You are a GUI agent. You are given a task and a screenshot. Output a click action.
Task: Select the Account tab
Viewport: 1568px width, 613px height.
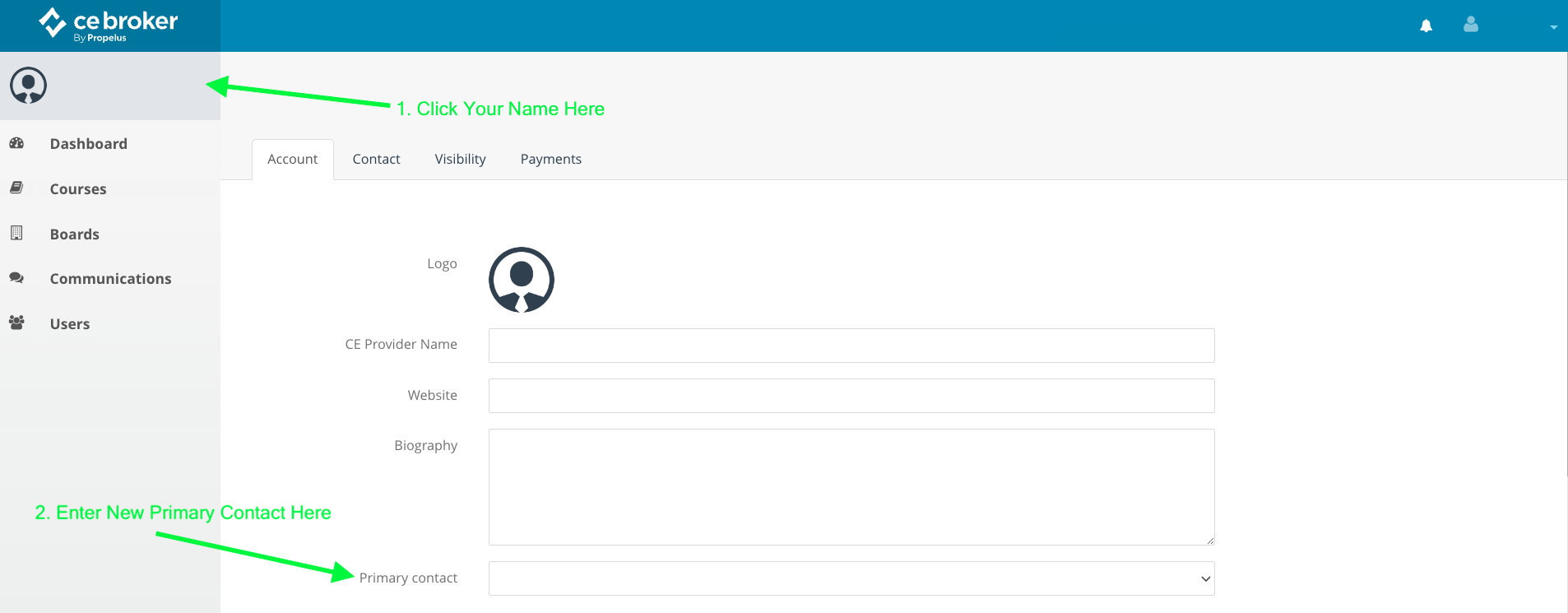pyautogui.click(x=292, y=160)
